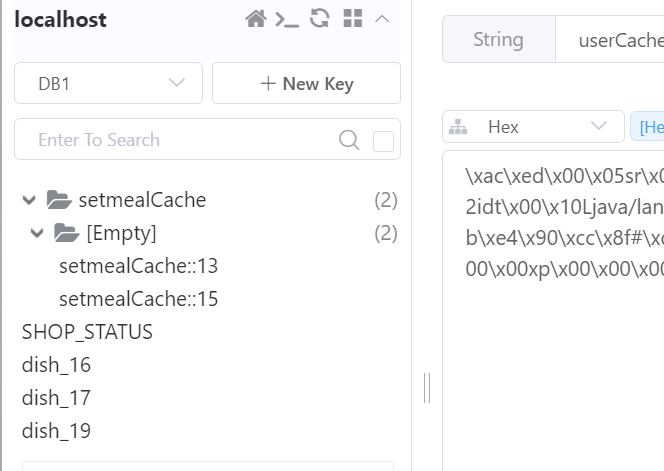Viewport: 664px width, 471px height.
Task: Click the [Empty] folder icon
Action: tap(66, 233)
